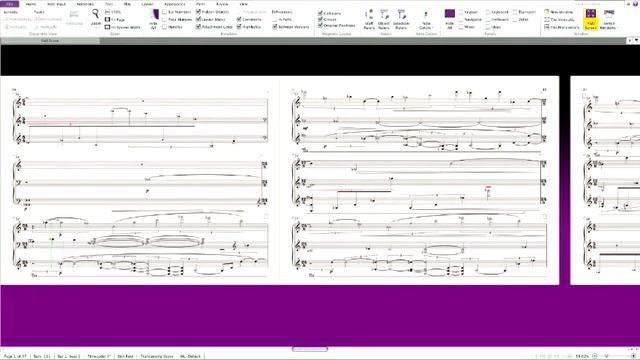Toggle Object Rulers

pos(384,19)
